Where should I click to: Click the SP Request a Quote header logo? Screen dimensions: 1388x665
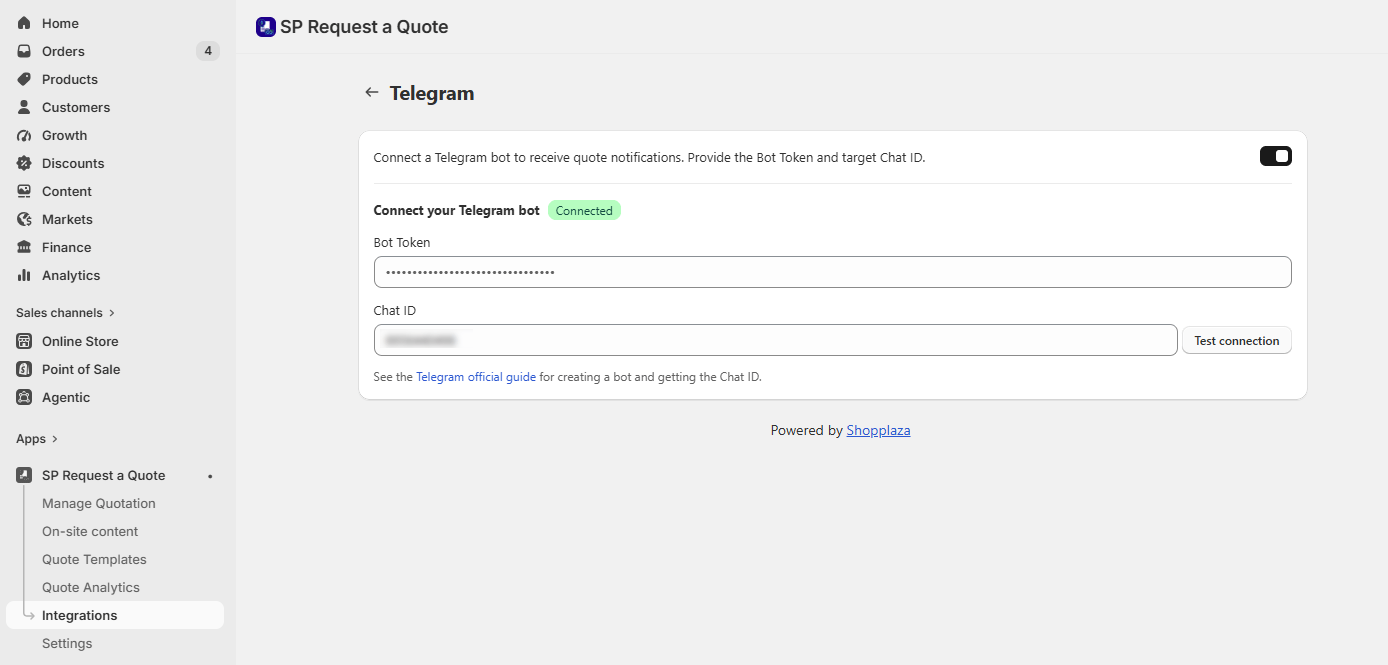266,27
